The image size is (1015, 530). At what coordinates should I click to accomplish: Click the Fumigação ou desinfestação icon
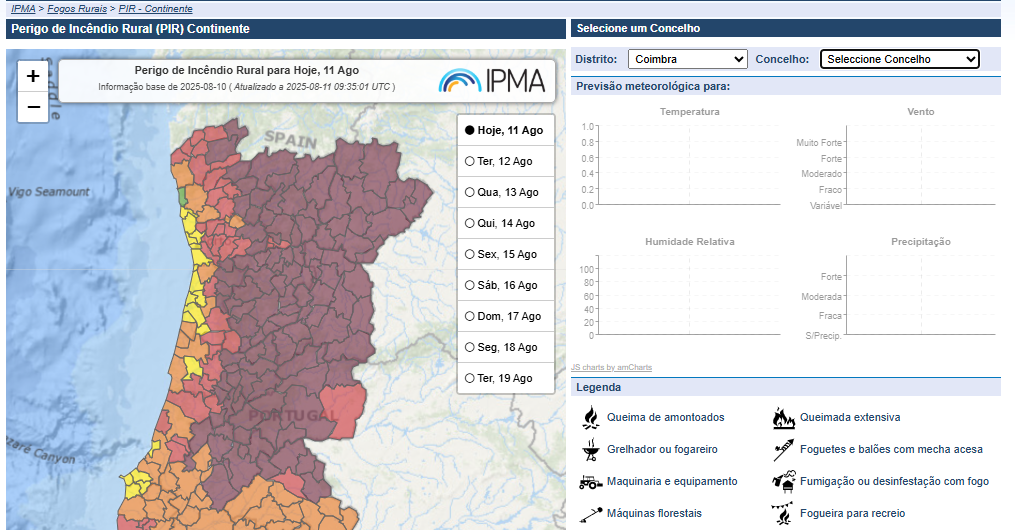click(x=783, y=481)
